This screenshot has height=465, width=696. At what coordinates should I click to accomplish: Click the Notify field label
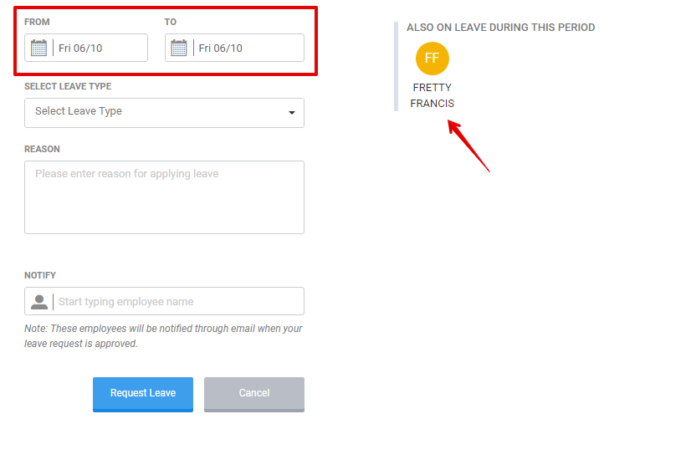click(x=40, y=275)
